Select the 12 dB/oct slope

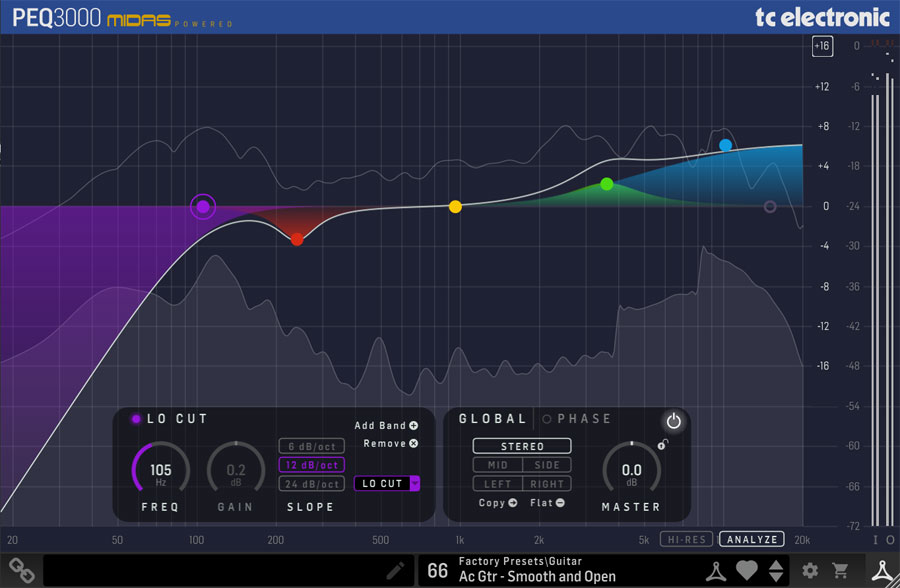(x=312, y=465)
